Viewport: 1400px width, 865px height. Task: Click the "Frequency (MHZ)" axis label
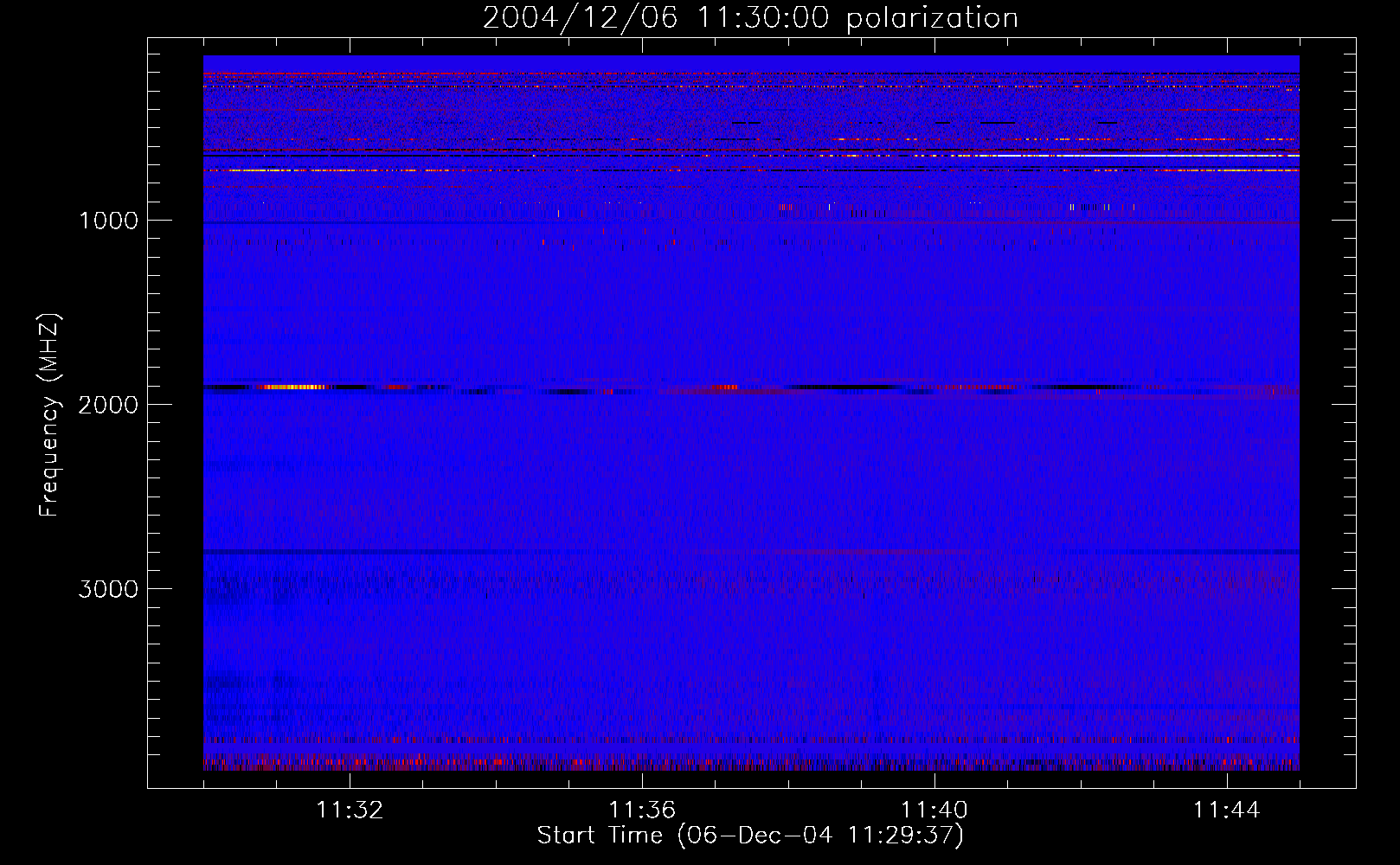pyautogui.click(x=50, y=415)
